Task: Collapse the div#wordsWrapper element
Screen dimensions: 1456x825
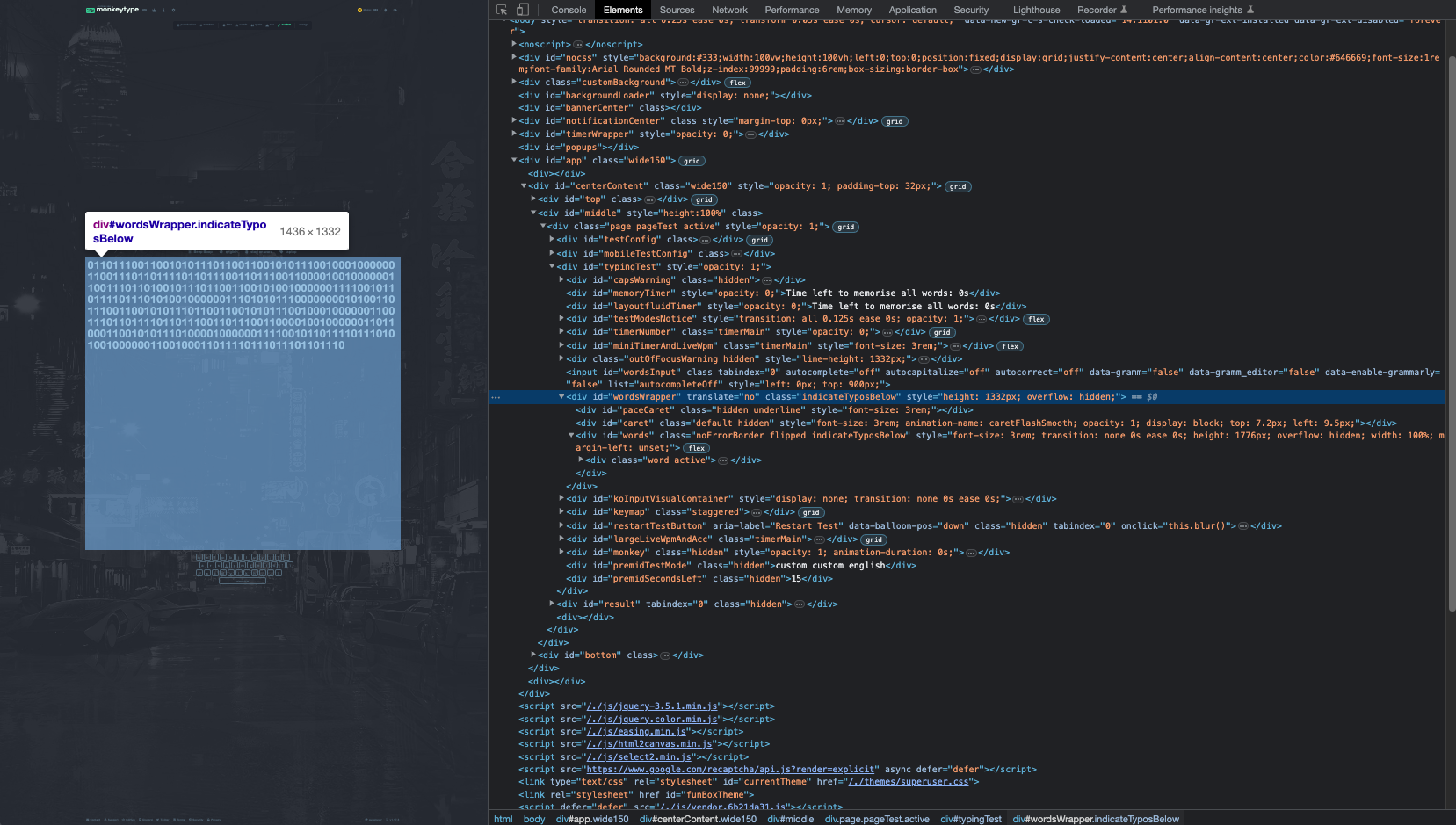Action: (x=561, y=396)
